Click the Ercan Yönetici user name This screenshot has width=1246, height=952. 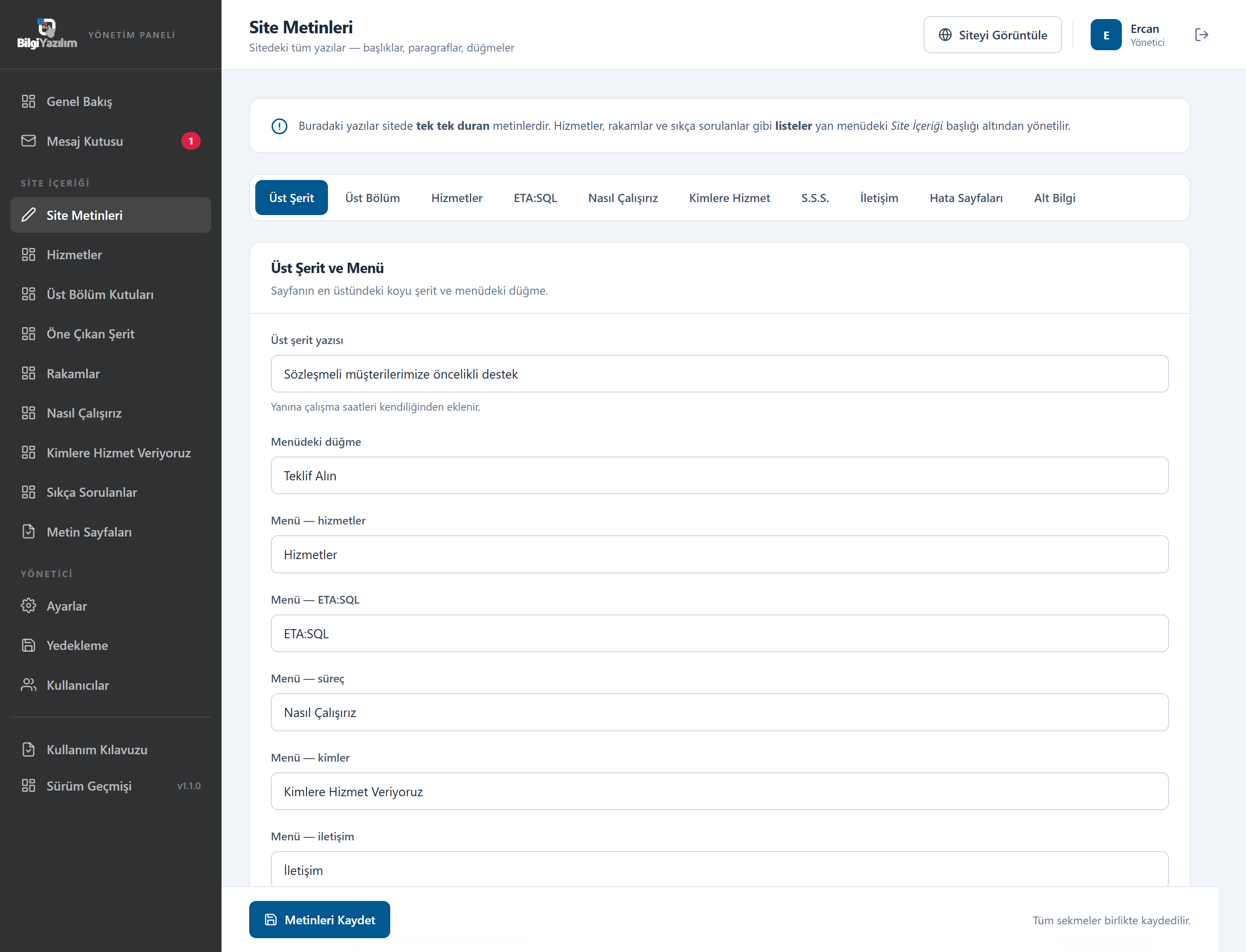(1147, 35)
